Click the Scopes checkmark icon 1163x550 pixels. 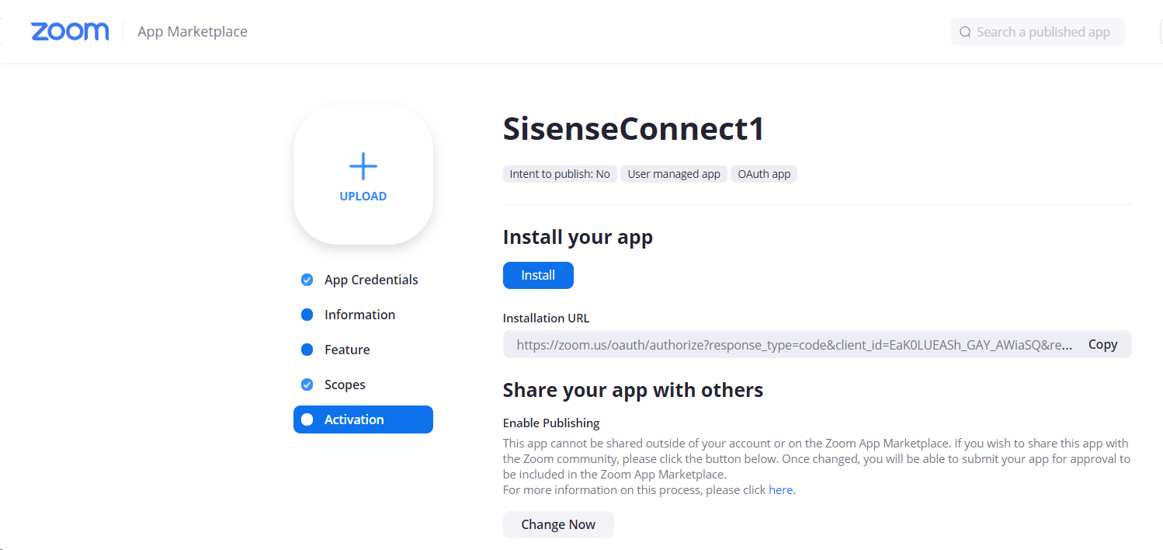(x=307, y=385)
